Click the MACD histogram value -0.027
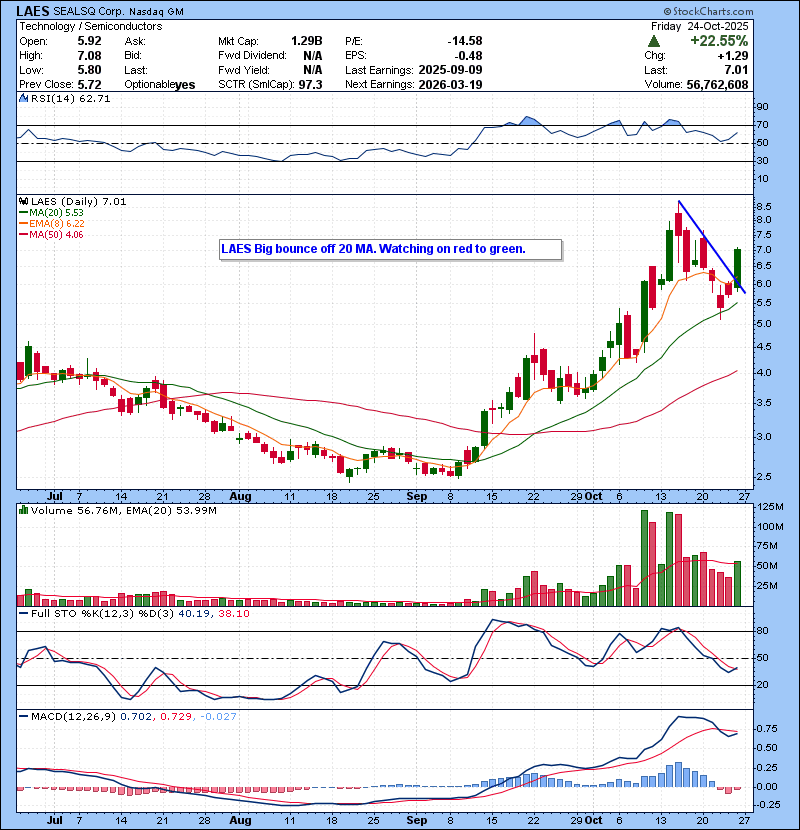 coord(218,717)
